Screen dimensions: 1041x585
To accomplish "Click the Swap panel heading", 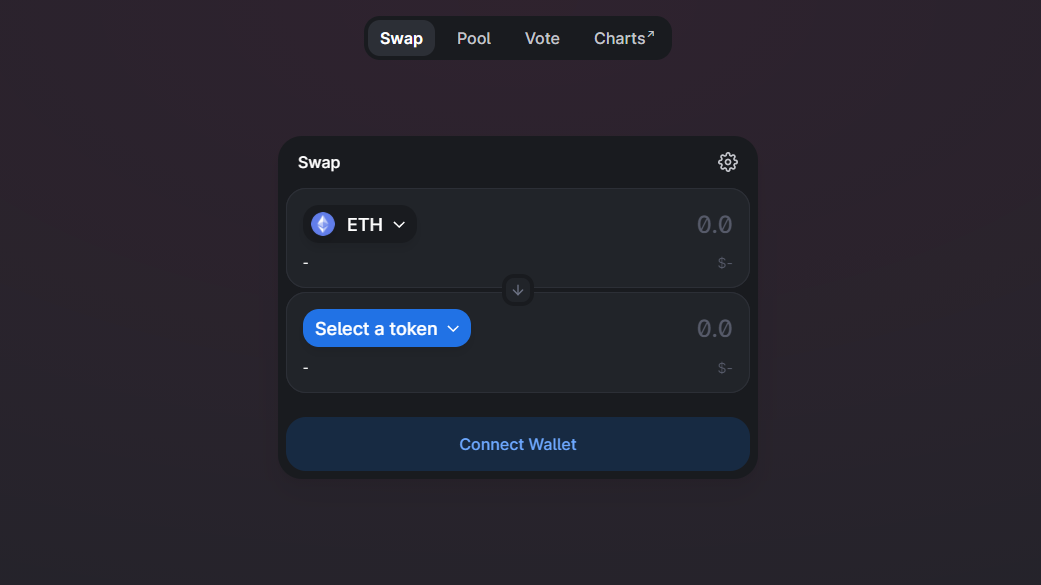I will tap(319, 162).
